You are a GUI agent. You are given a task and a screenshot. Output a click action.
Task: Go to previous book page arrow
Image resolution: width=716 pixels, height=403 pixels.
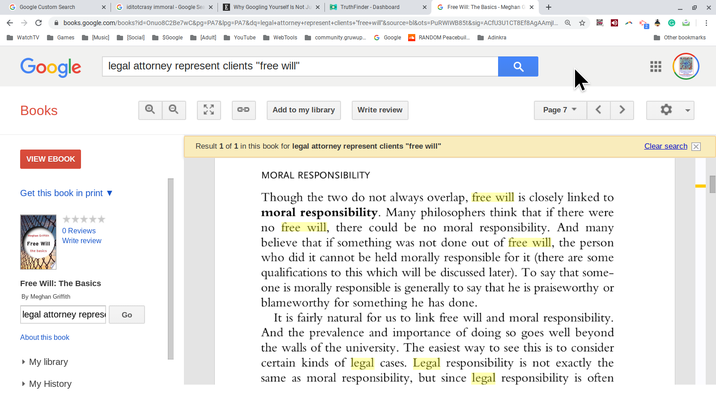[x=598, y=110]
